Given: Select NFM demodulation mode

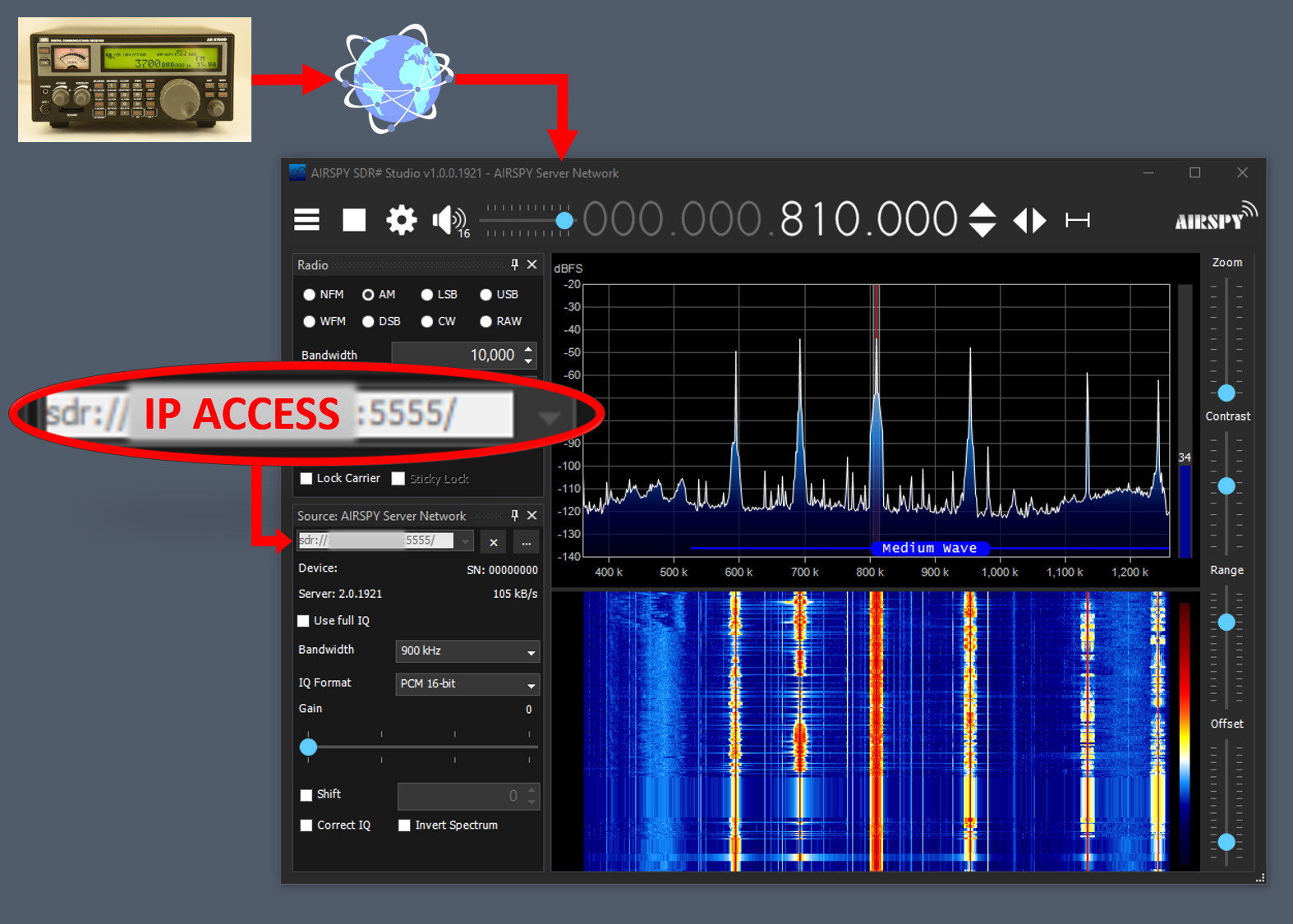Looking at the screenshot, I should (309, 295).
